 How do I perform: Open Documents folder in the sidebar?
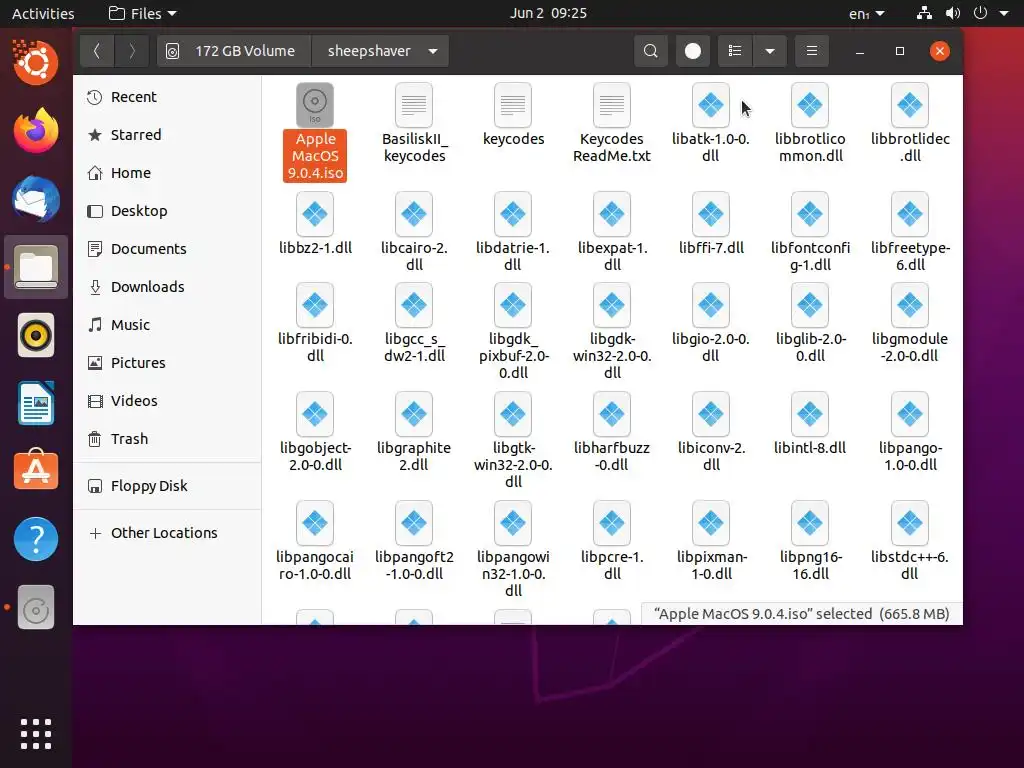168,248
